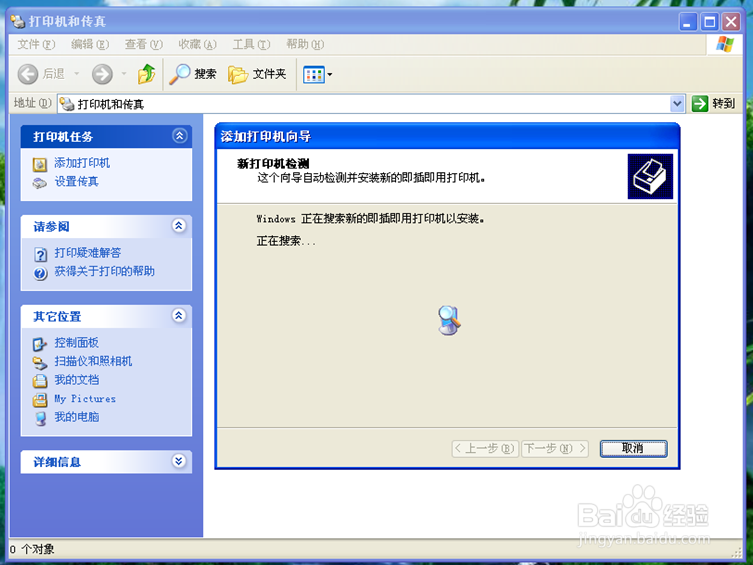Click the printer image in wizard header

tap(650, 176)
